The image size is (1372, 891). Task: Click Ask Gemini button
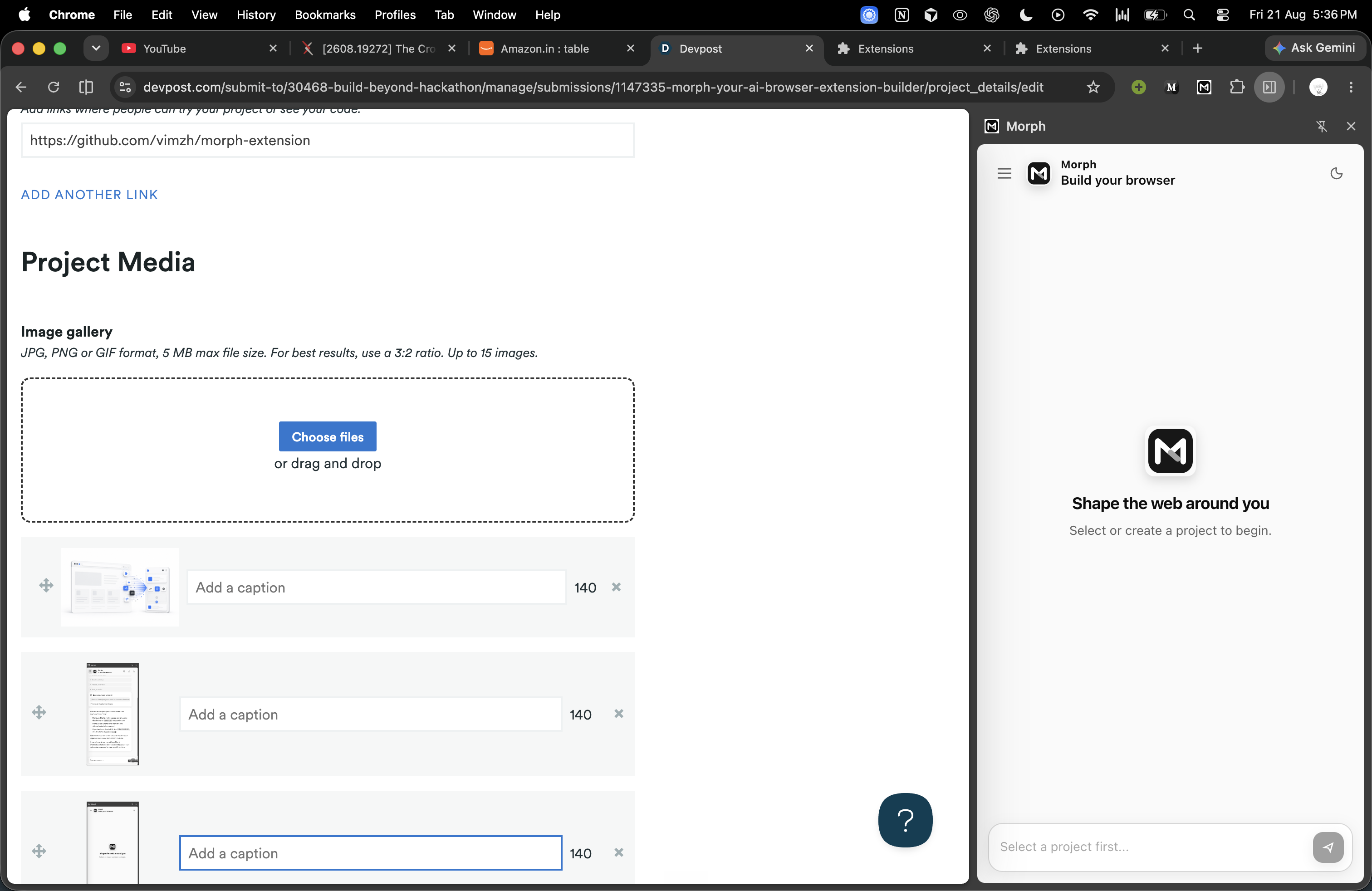[1314, 49]
